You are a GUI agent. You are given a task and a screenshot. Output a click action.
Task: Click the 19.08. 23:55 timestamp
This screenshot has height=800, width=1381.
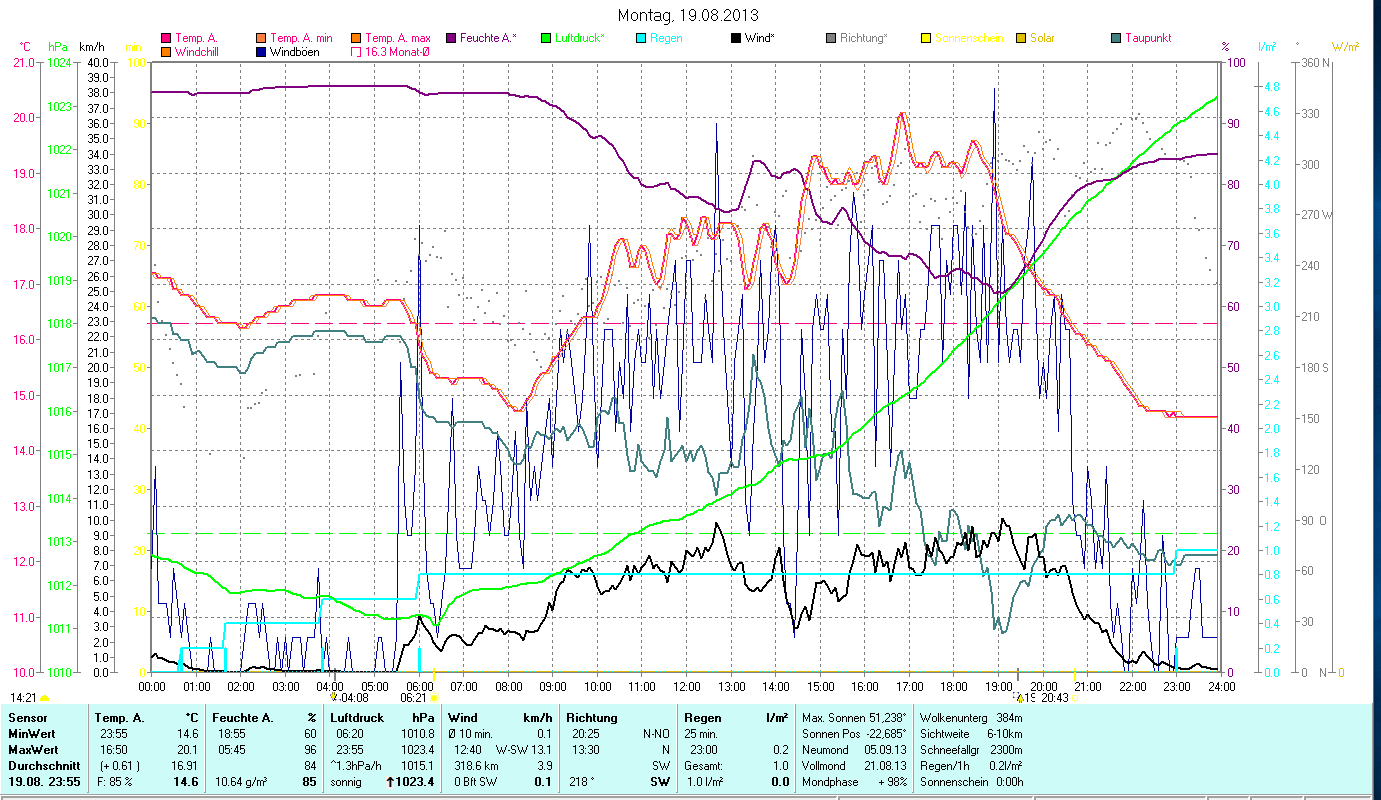45,782
